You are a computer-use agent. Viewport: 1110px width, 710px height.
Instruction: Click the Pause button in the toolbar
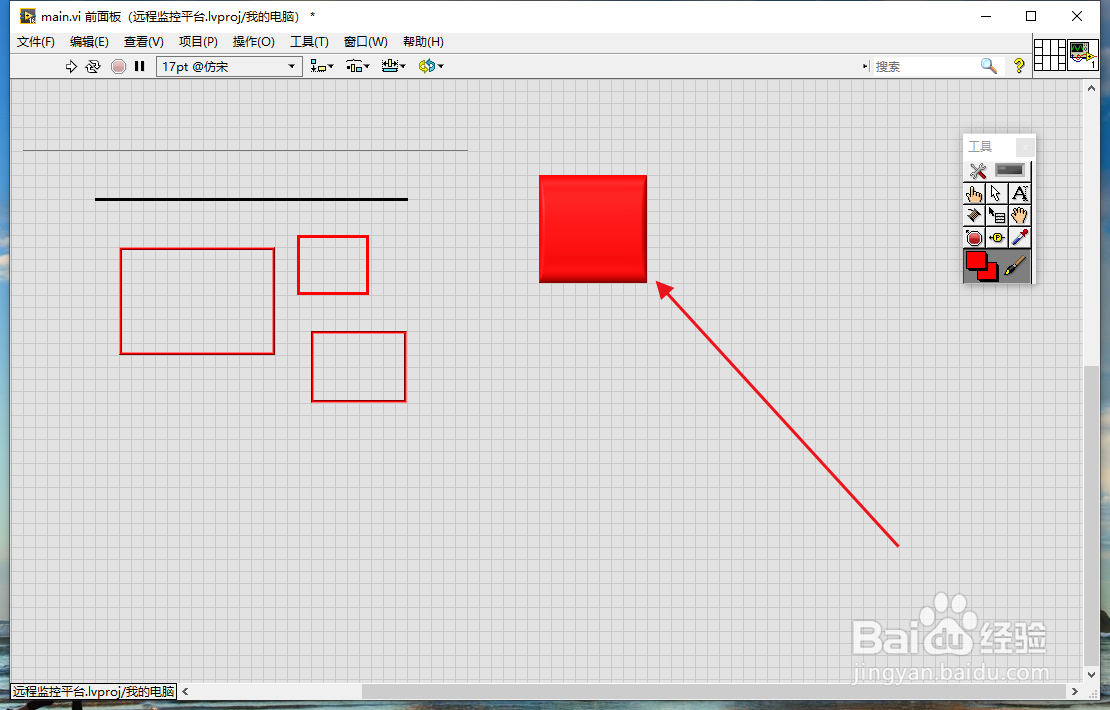[139, 67]
